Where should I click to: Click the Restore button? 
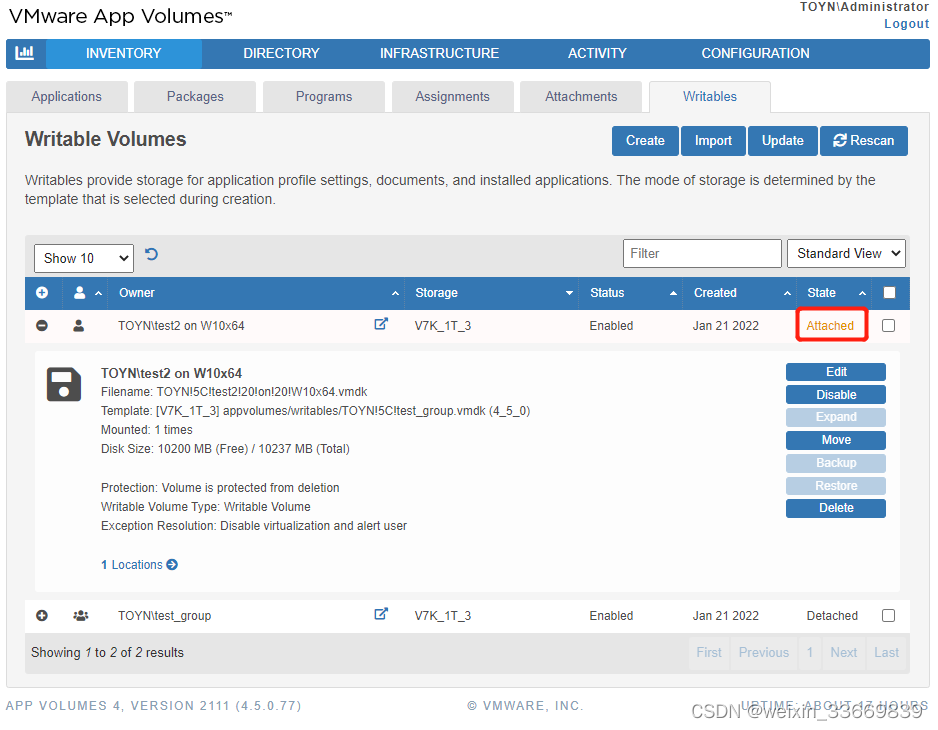click(x=836, y=486)
